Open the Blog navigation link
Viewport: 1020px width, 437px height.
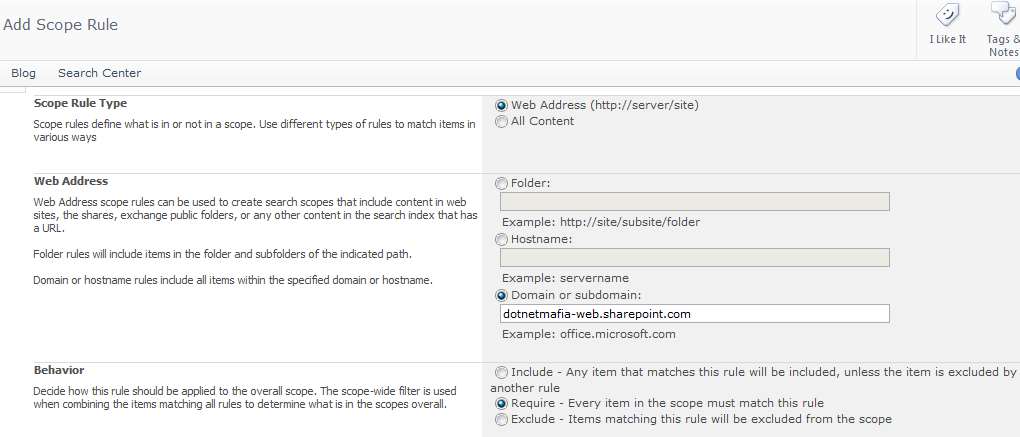click(23, 73)
